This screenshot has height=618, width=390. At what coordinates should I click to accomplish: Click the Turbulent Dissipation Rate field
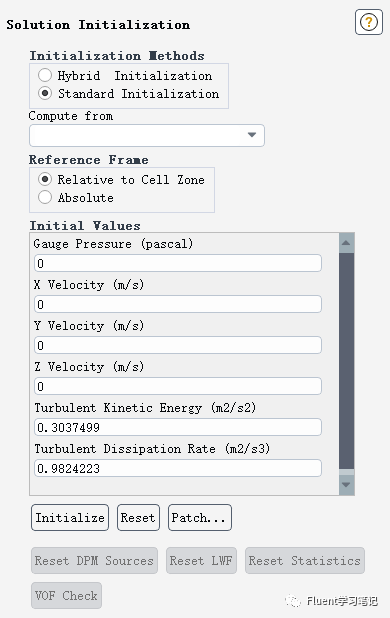[178, 468]
